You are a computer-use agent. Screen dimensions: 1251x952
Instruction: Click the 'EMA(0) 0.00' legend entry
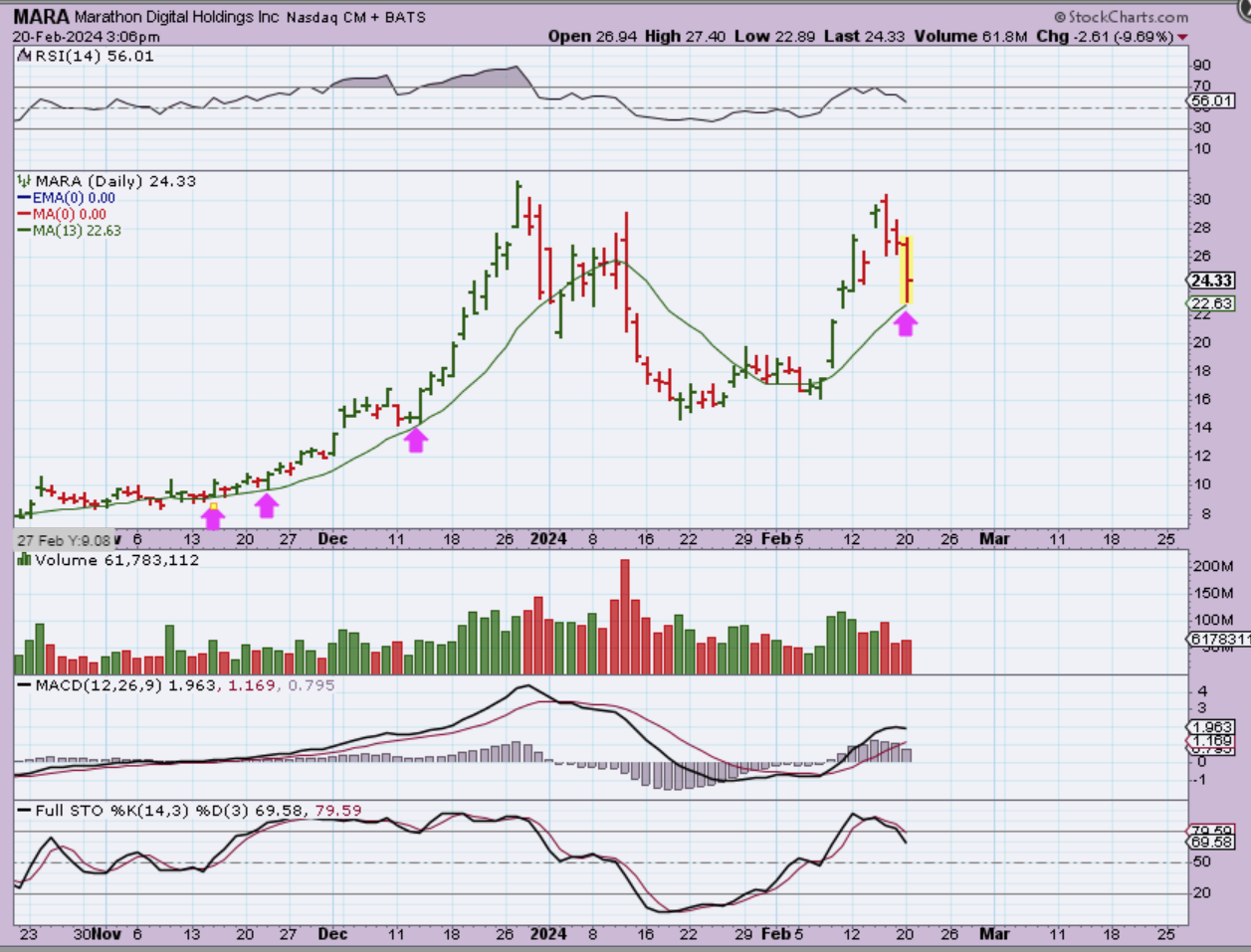pyautogui.click(x=74, y=198)
